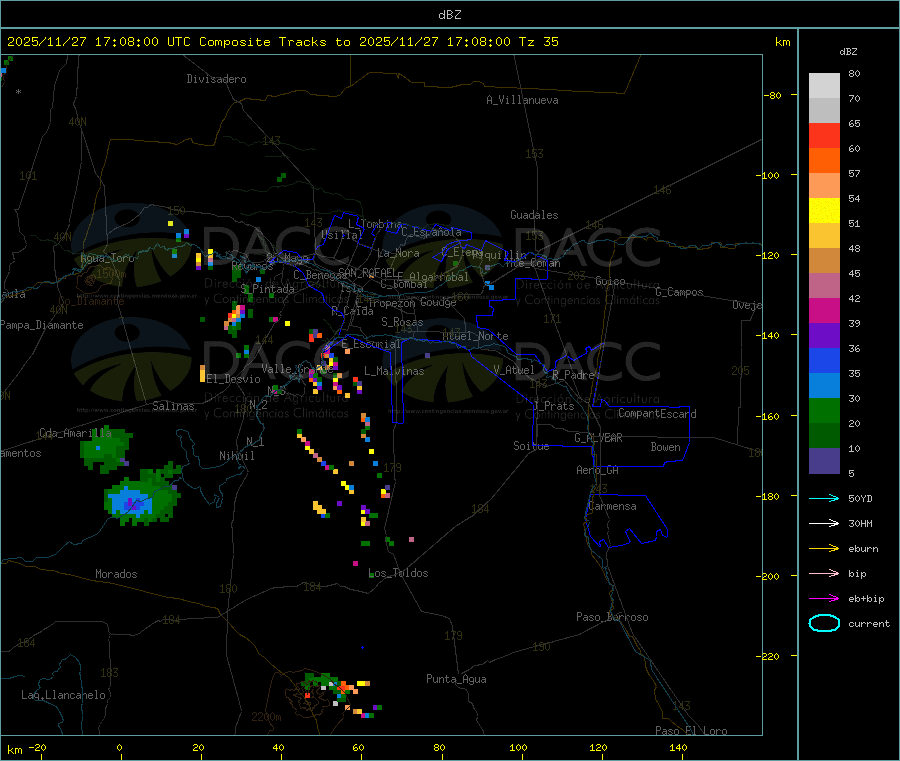The height and width of the screenshot is (761, 900).
Task: Click the yellow eburn arrow symbol in the legend
Action: [x=824, y=549]
